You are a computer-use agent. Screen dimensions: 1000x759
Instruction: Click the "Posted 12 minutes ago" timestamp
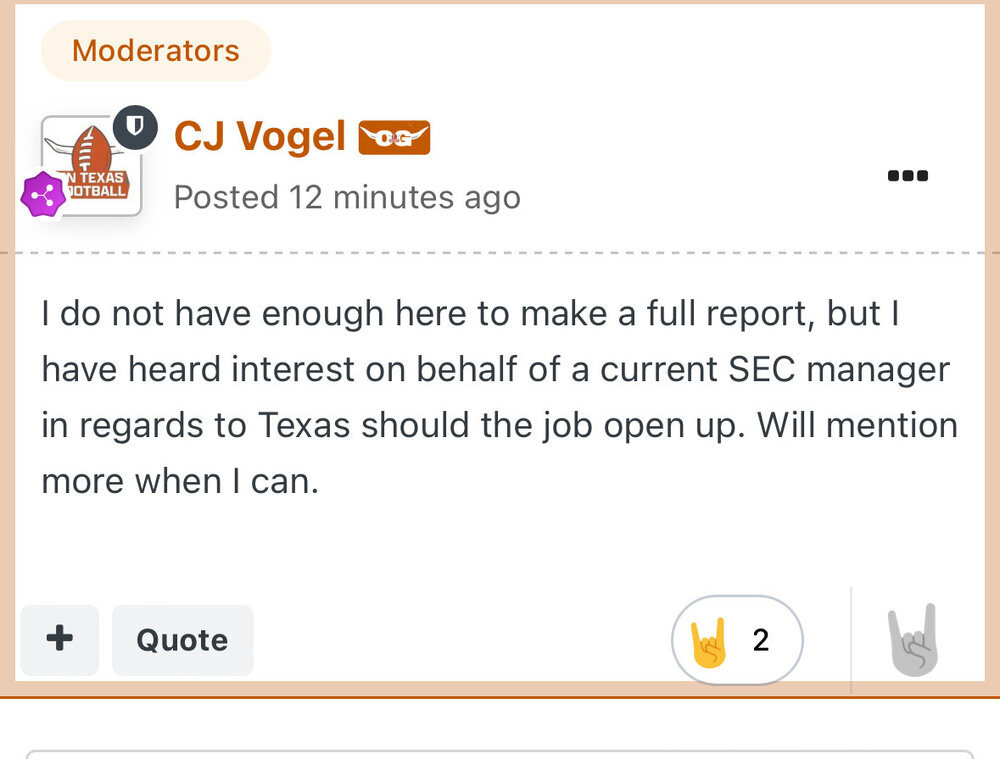[x=347, y=197]
